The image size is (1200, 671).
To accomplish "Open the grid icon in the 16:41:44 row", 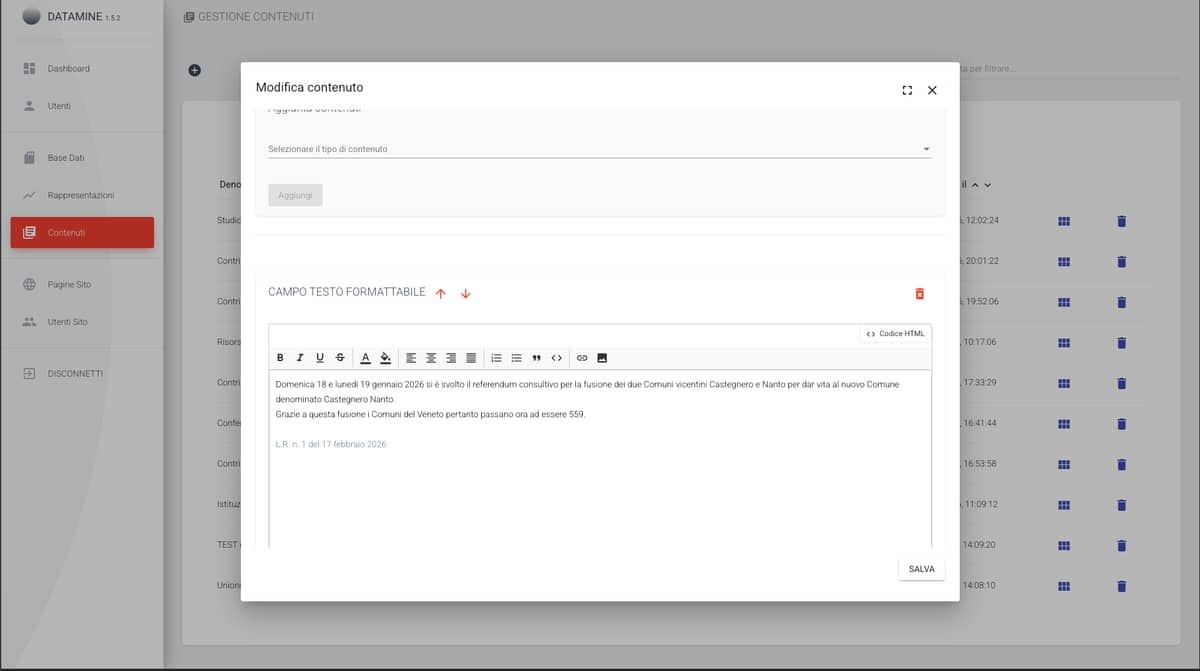I will 1064,424.
